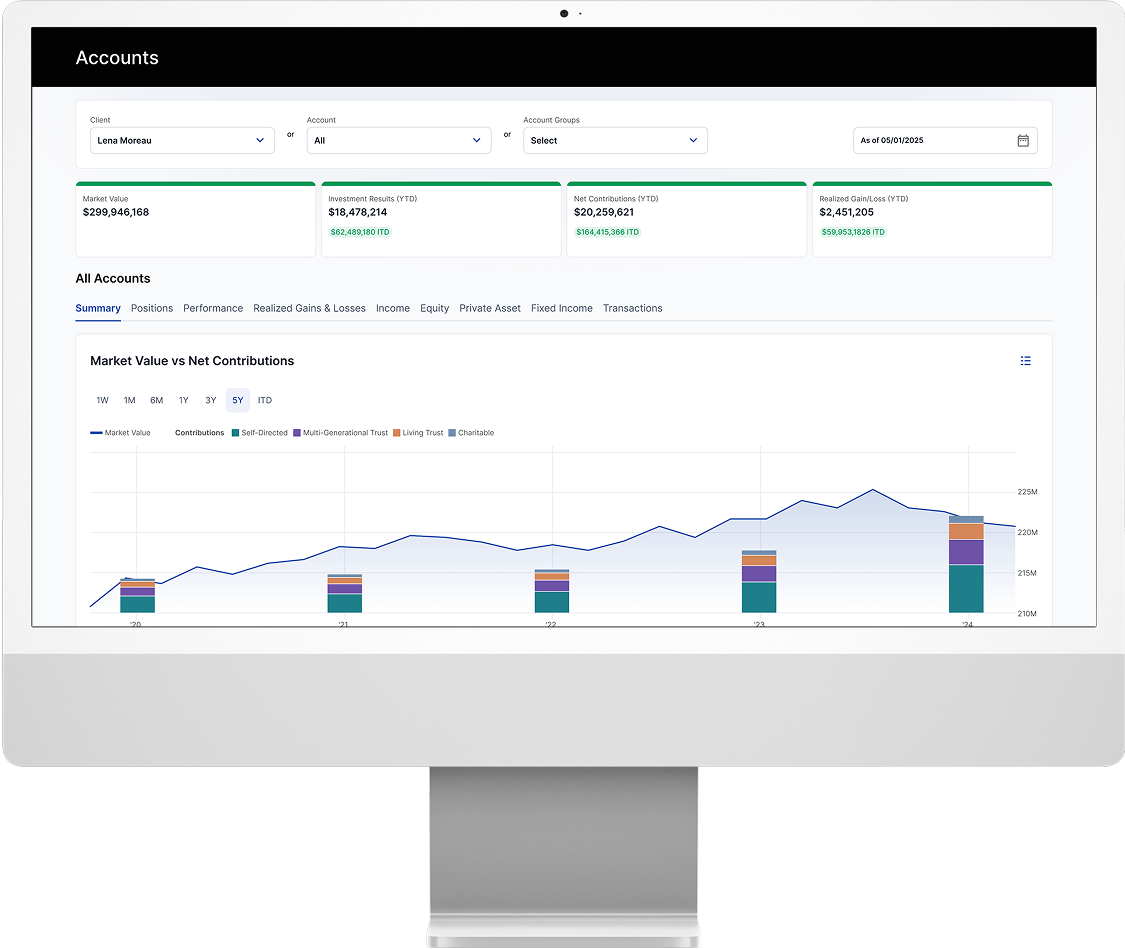Click the 215M axis label
This screenshot has width=1125, height=949.
1027,573
